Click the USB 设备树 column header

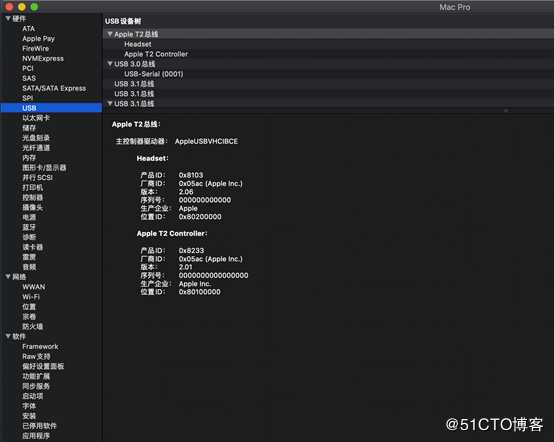point(123,21)
